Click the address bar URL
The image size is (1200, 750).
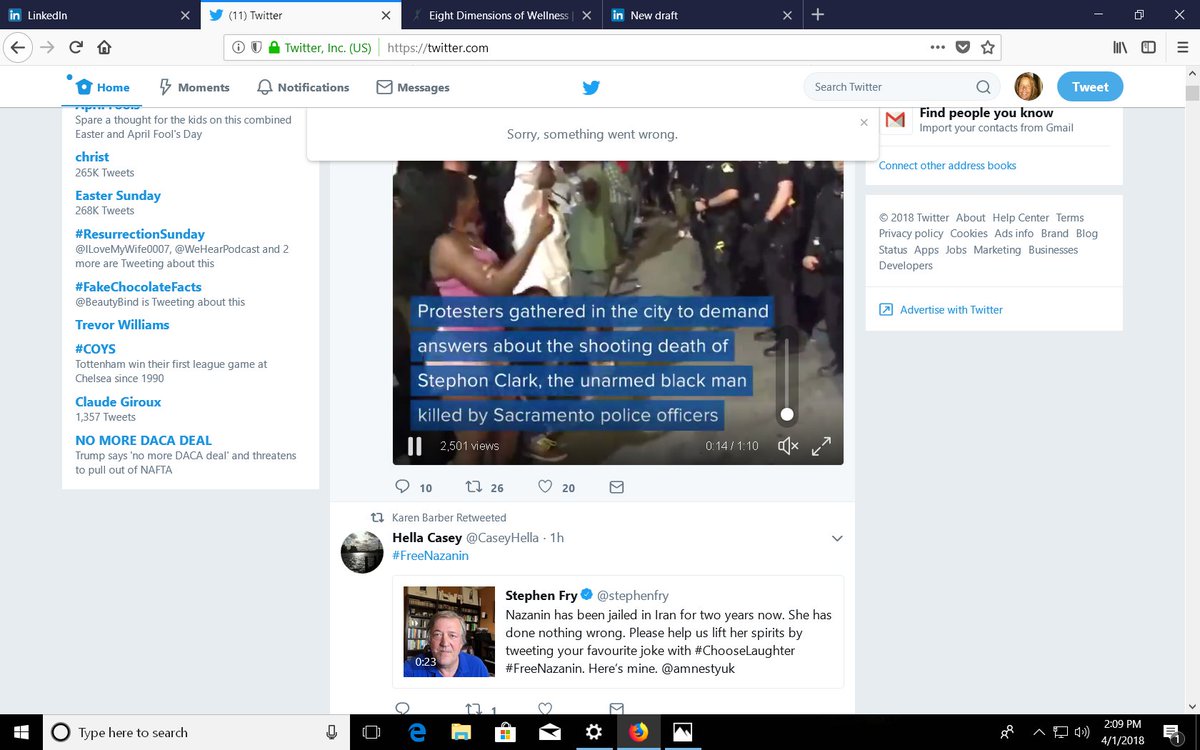pos(437,47)
